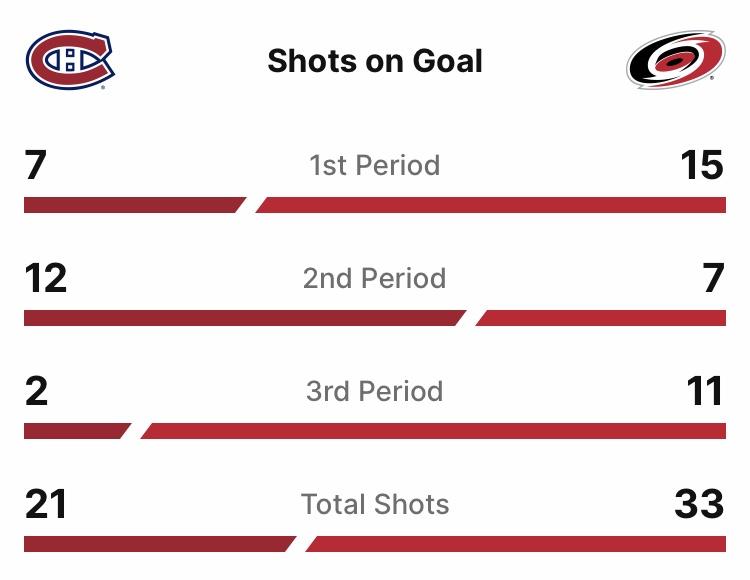Select the 1st Period label
Viewport: 750px width, 580px height.
coord(375,165)
